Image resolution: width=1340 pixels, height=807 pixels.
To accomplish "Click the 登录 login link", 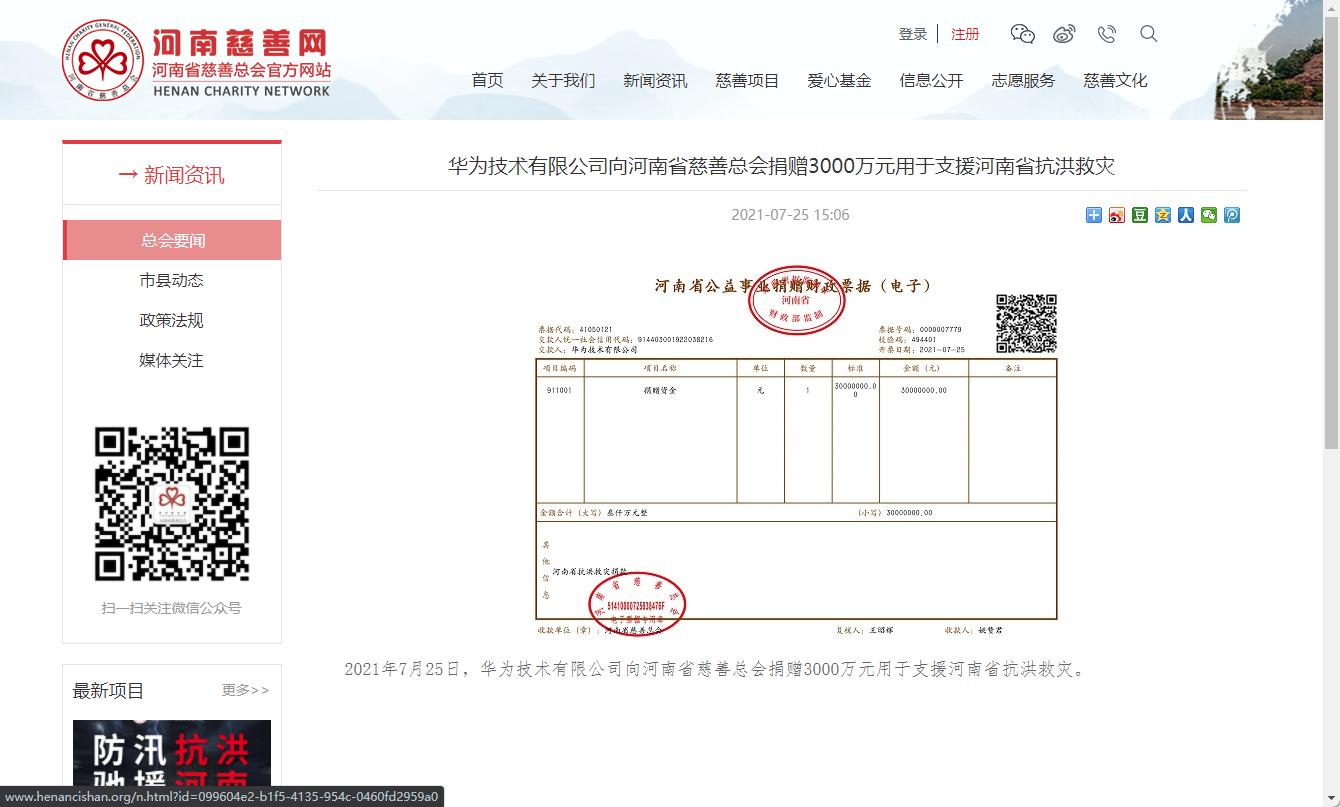I will click(x=911, y=33).
